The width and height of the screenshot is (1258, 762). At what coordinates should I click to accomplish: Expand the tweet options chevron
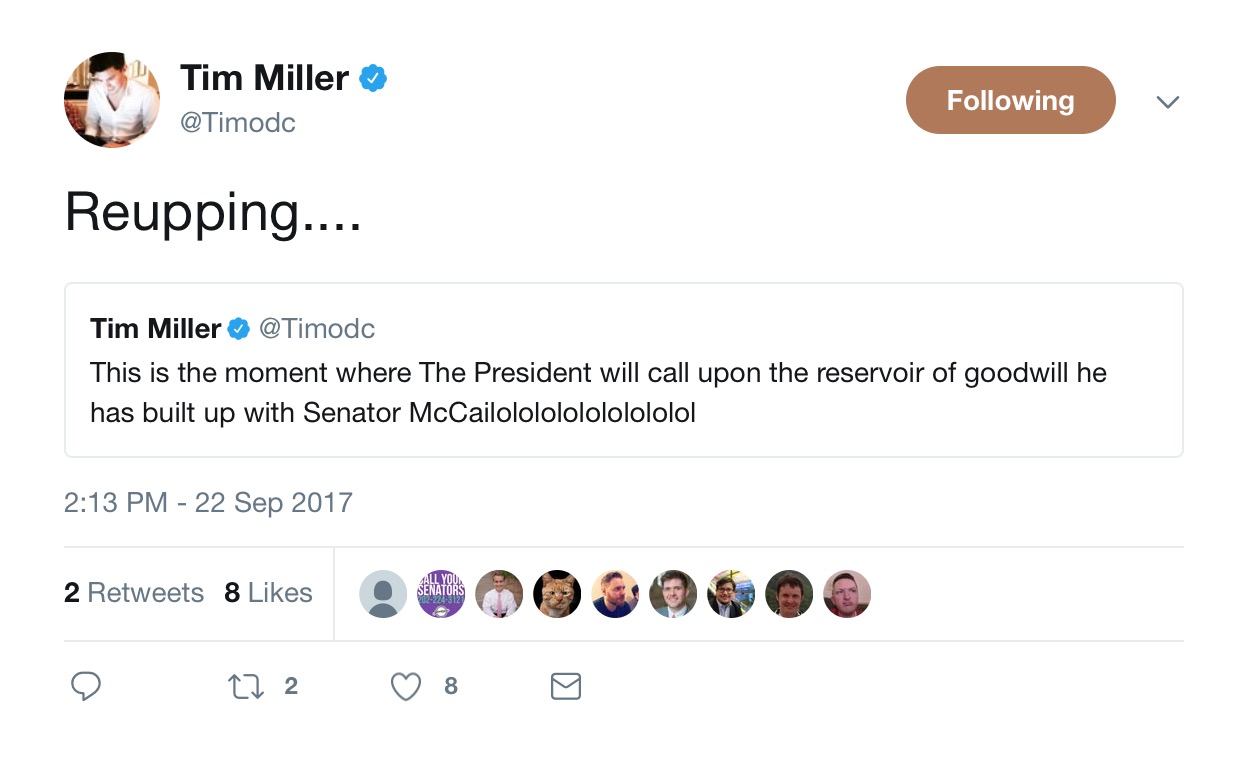click(1167, 102)
